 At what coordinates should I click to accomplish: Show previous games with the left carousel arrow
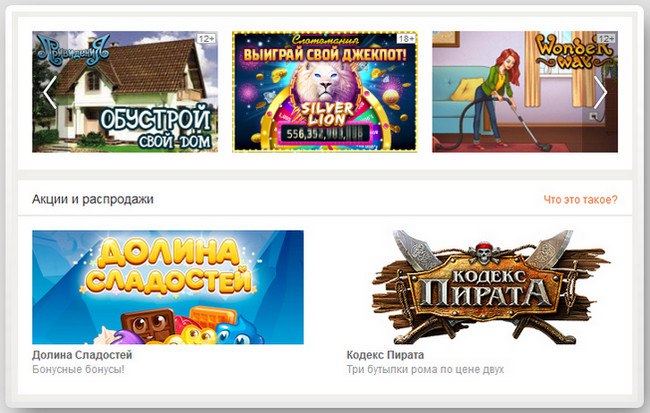pyautogui.click(x=50, y=92)
